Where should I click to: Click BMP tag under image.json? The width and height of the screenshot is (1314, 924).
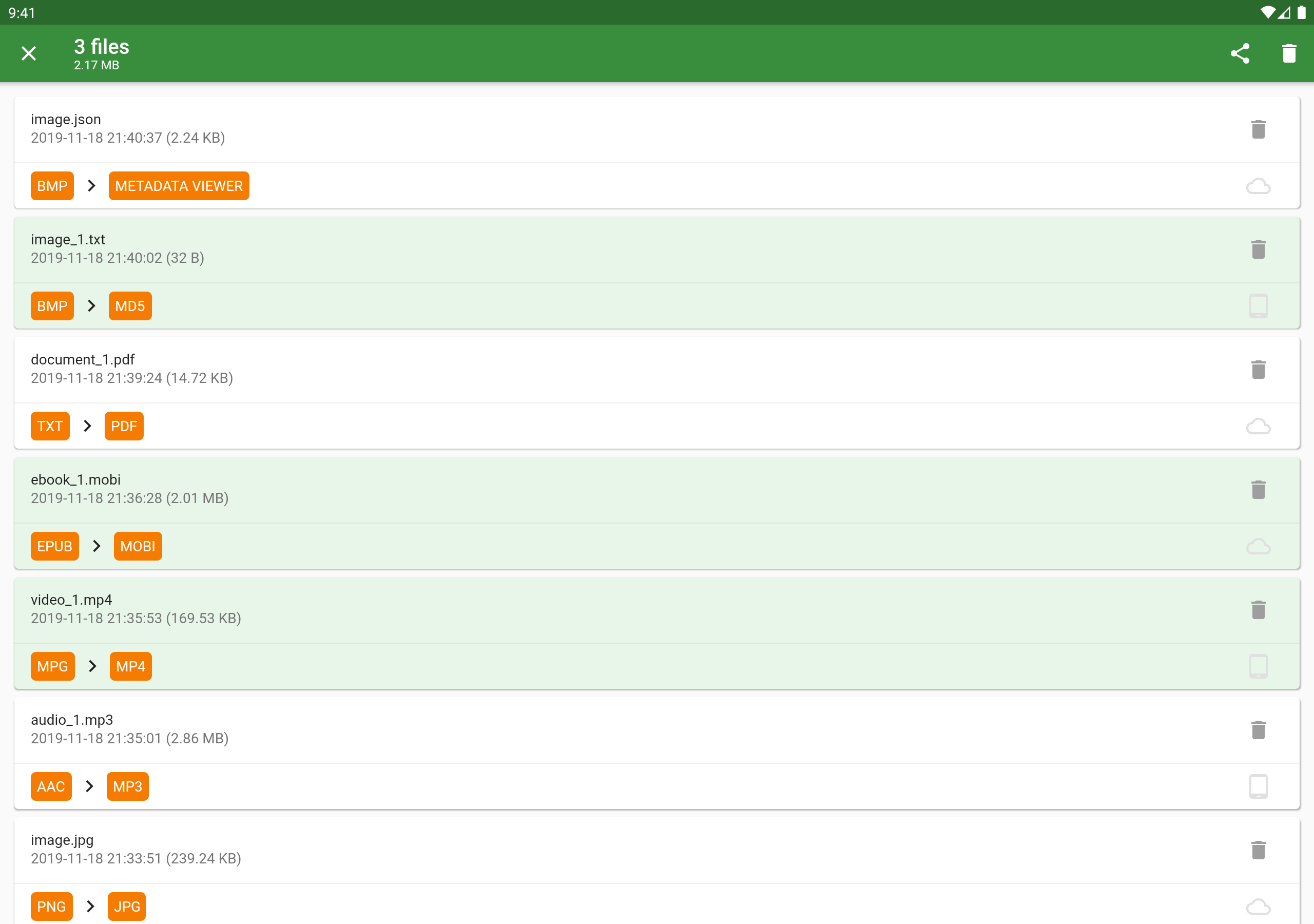[52, 186]
